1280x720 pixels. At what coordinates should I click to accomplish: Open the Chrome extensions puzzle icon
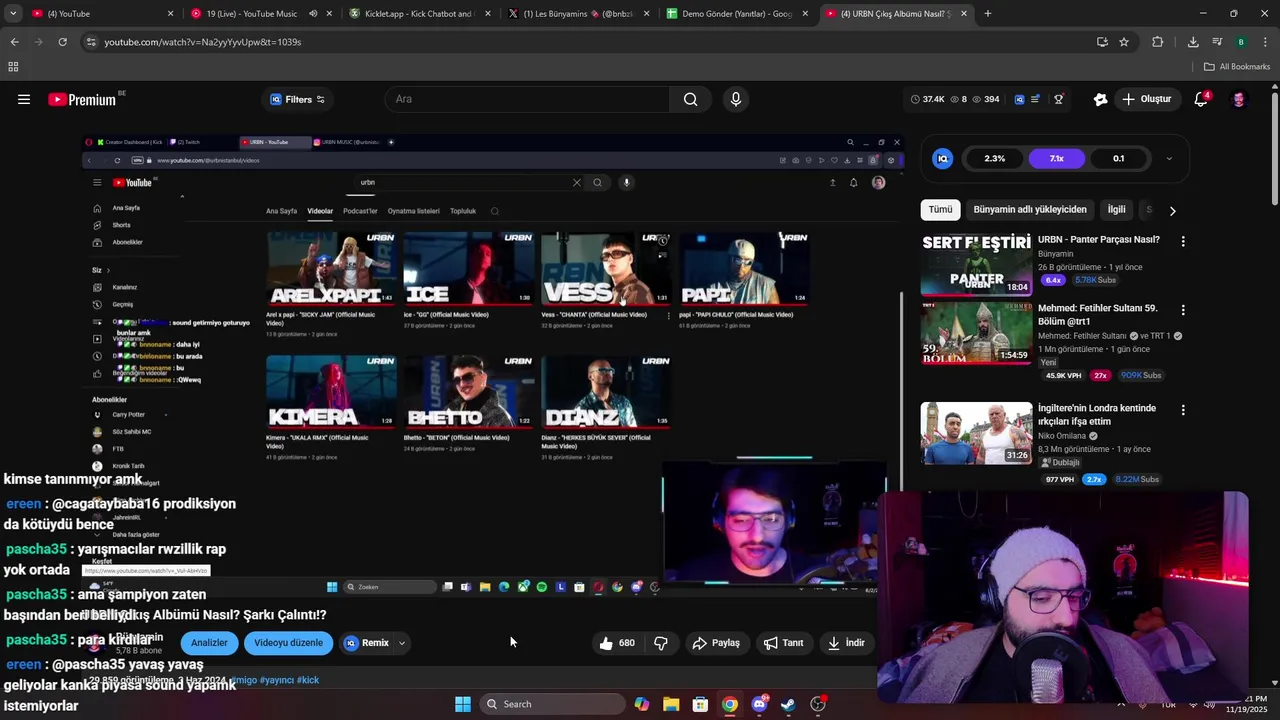1158,42
